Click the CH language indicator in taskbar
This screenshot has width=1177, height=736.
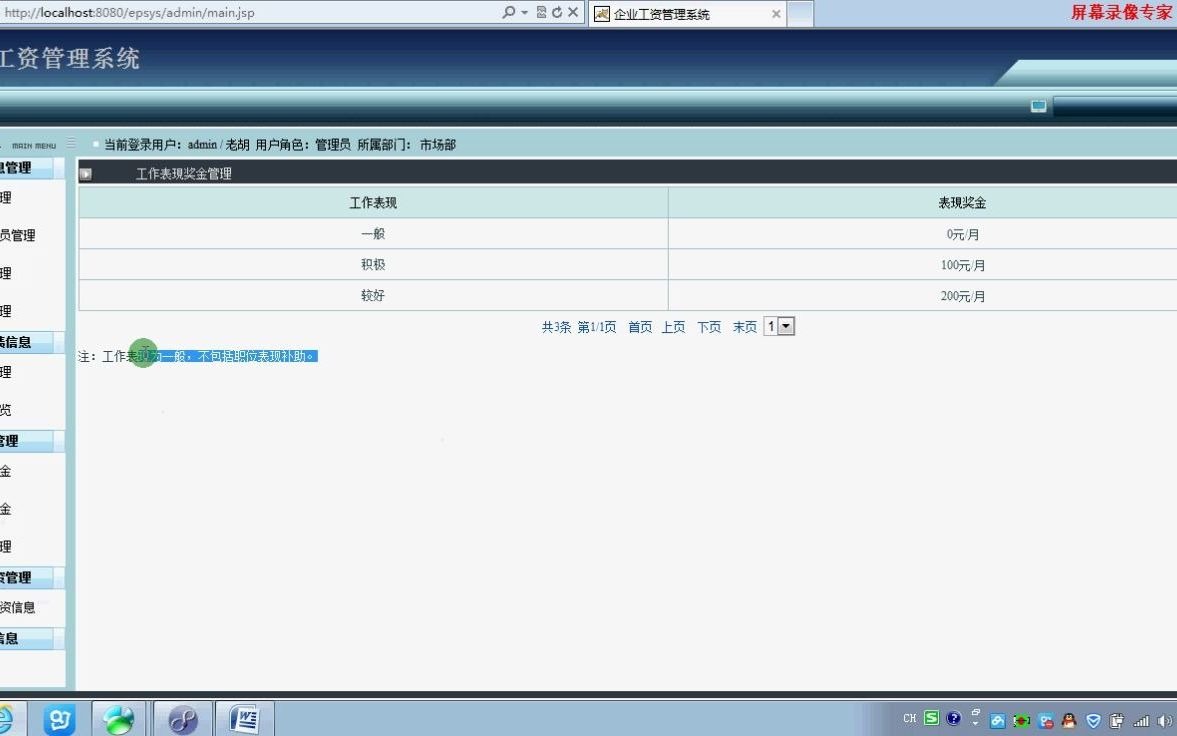pyautogui.click(x=910, y=718)
